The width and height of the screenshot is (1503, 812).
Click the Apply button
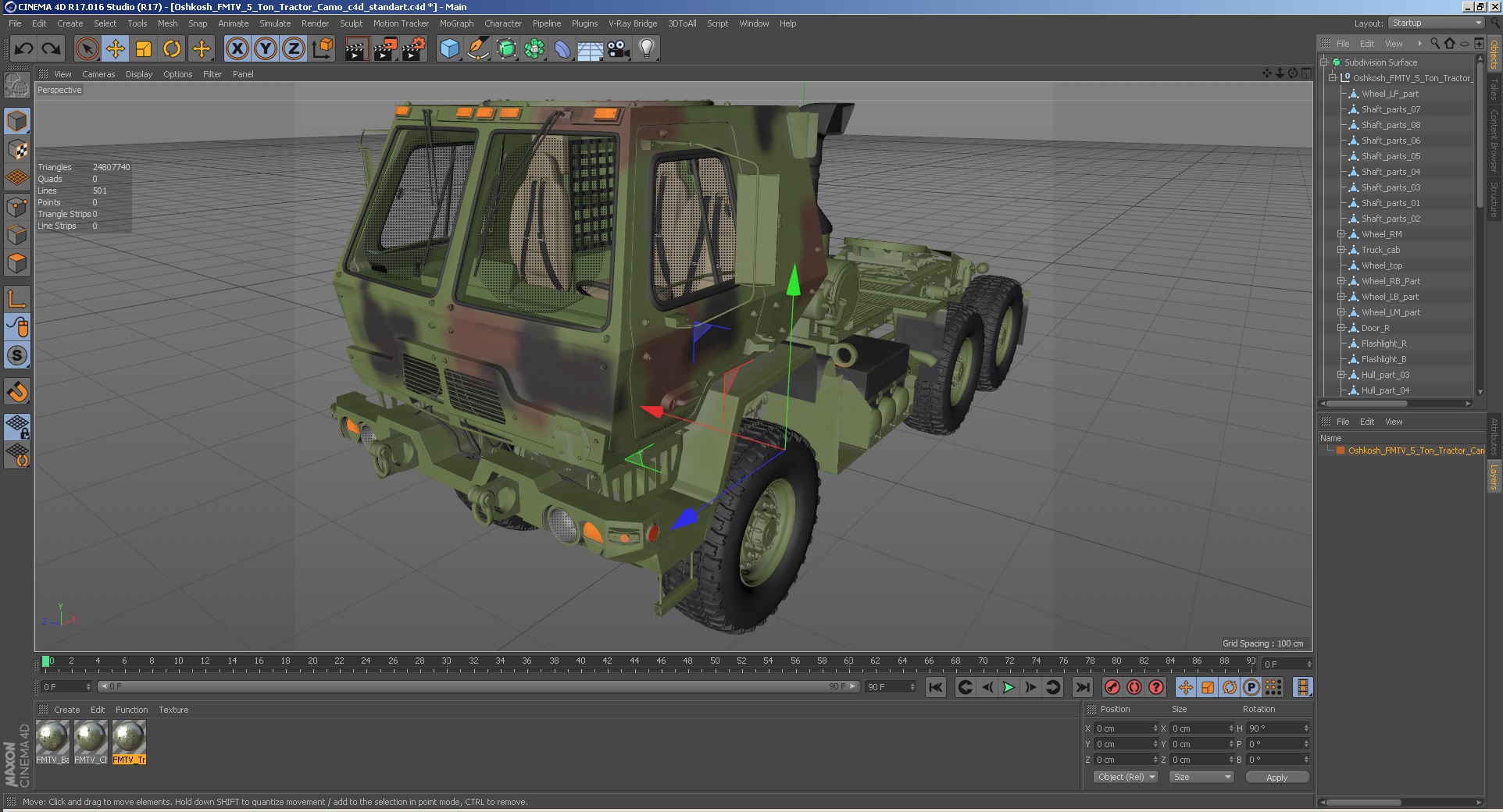tap(1277, 777)
